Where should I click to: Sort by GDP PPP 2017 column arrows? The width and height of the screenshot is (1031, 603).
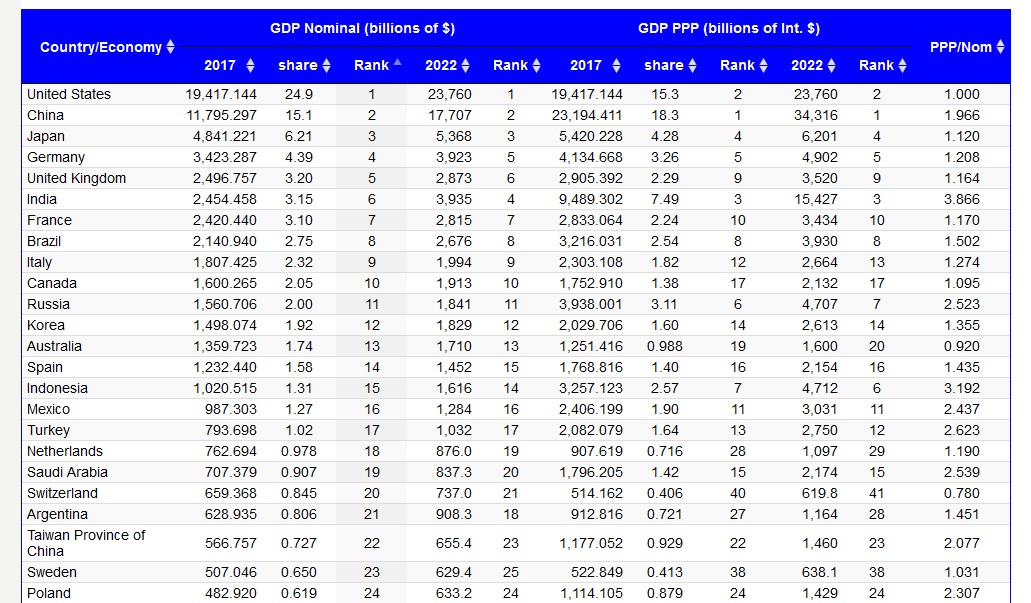(616, 65)
